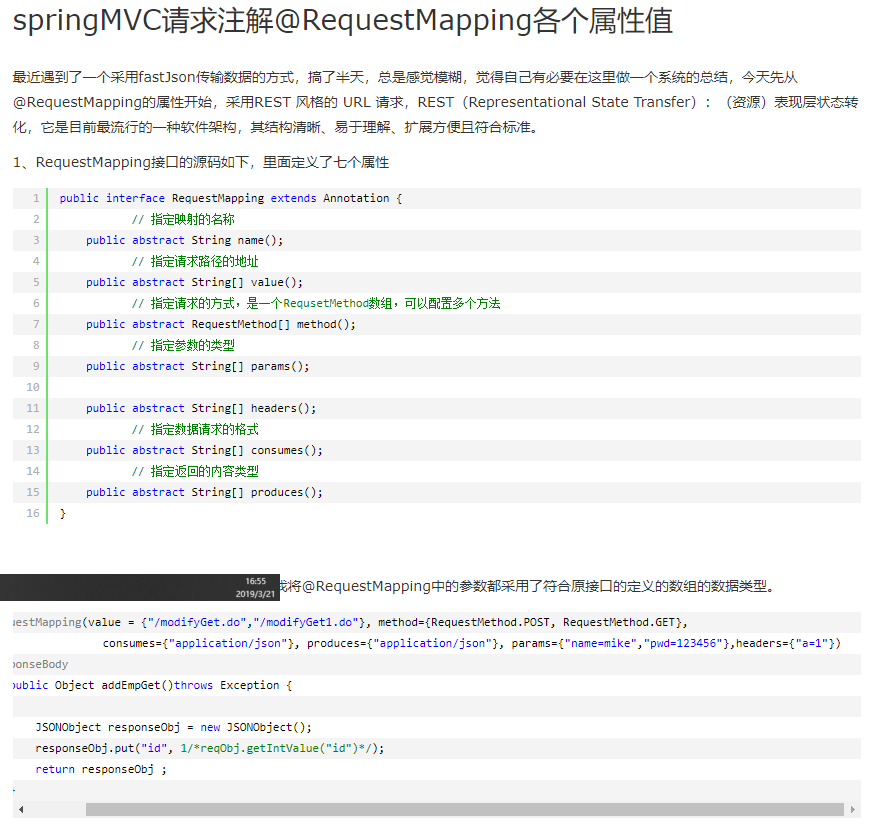Click the comment "// 指定参数的类型"

pyautogui.click(x=183, y=345)
